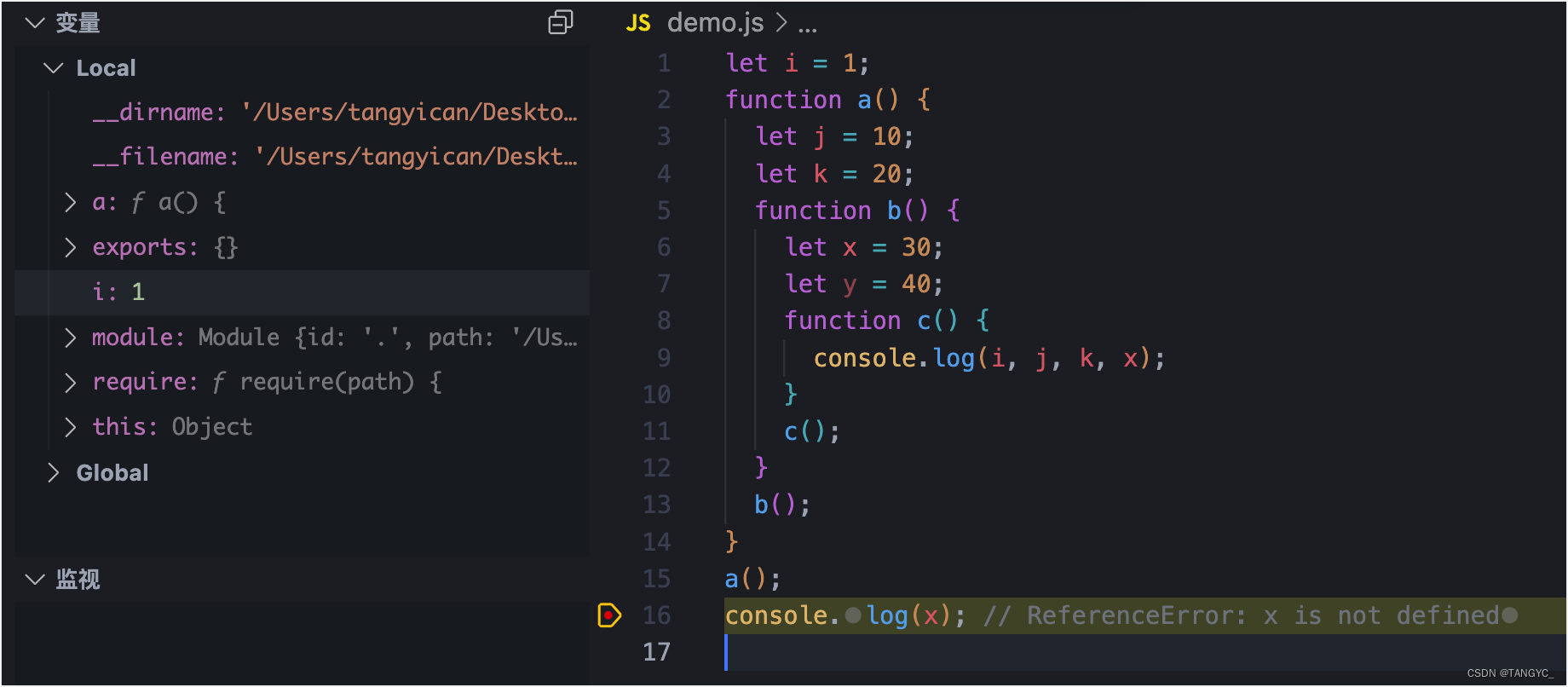Click line number 9 in the gutter
Screen dimensions: 1568x687
[x=664, y=358]
